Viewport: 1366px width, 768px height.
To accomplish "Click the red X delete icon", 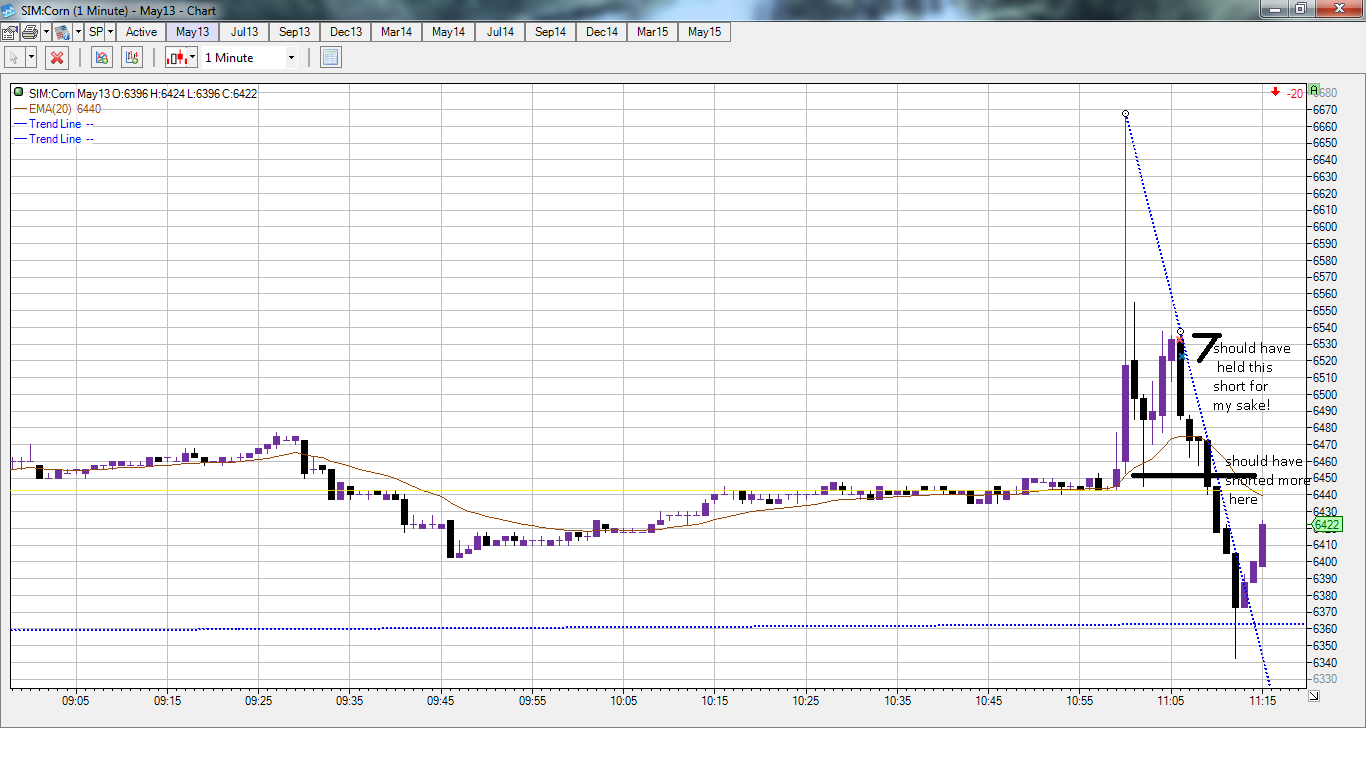I will [57, 58].
